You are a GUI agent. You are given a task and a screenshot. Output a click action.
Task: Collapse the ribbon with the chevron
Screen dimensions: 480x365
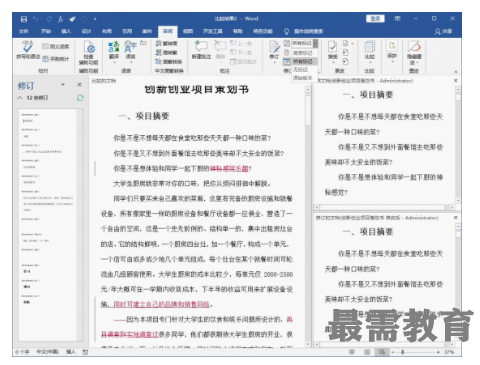[455, 72]
